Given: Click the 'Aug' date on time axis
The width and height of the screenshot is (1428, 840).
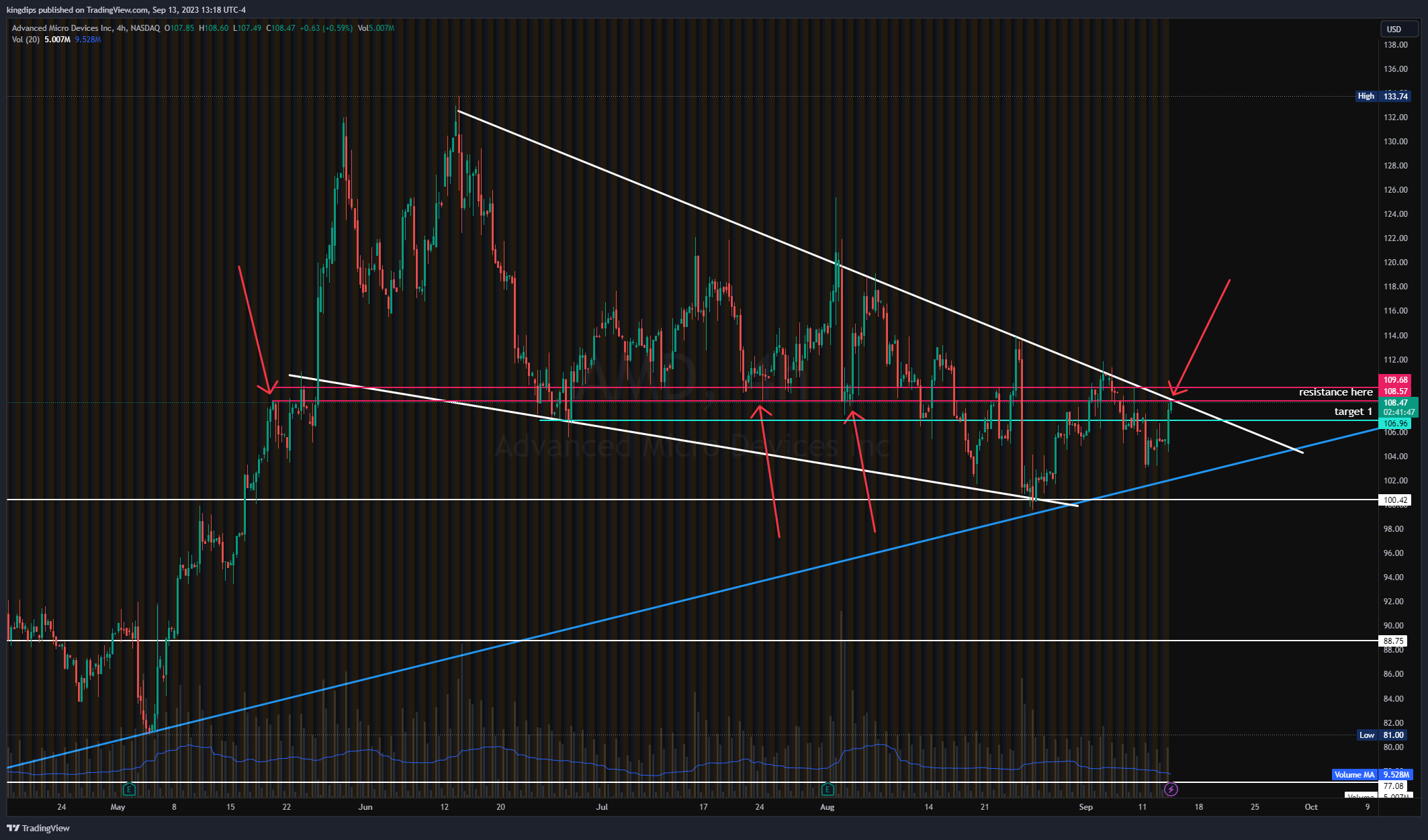Looking at the screenshot, I should 828,807.
